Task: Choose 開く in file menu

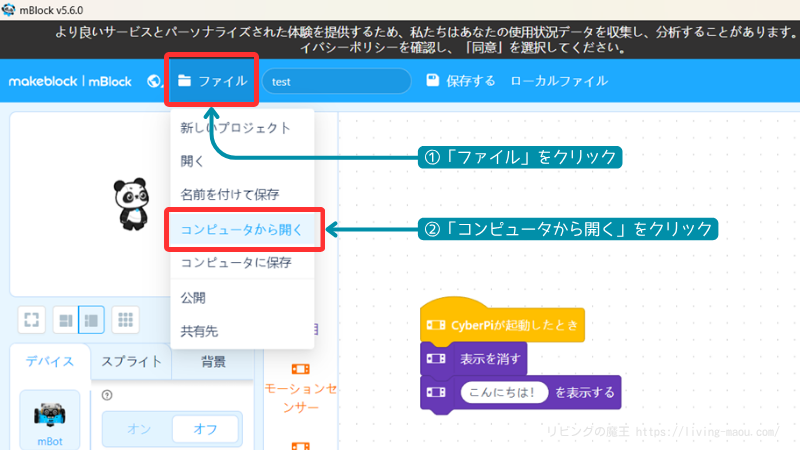Action: coord(192,161)
